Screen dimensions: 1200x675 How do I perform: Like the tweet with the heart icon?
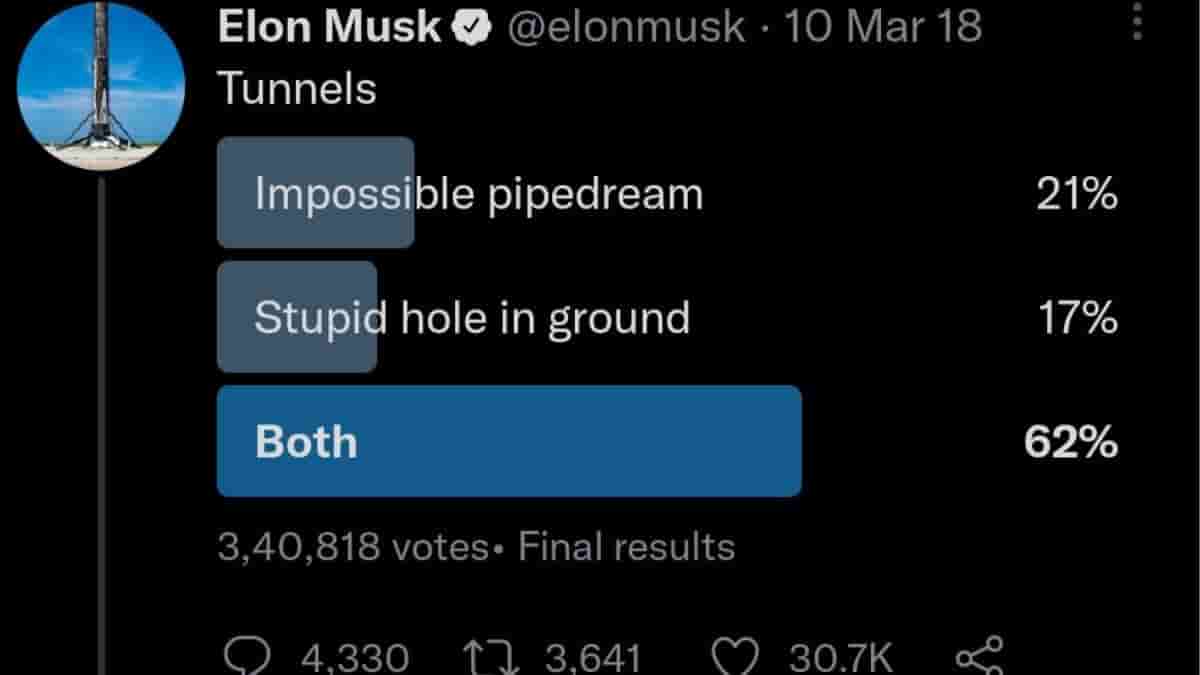click(x=736, y=658)
